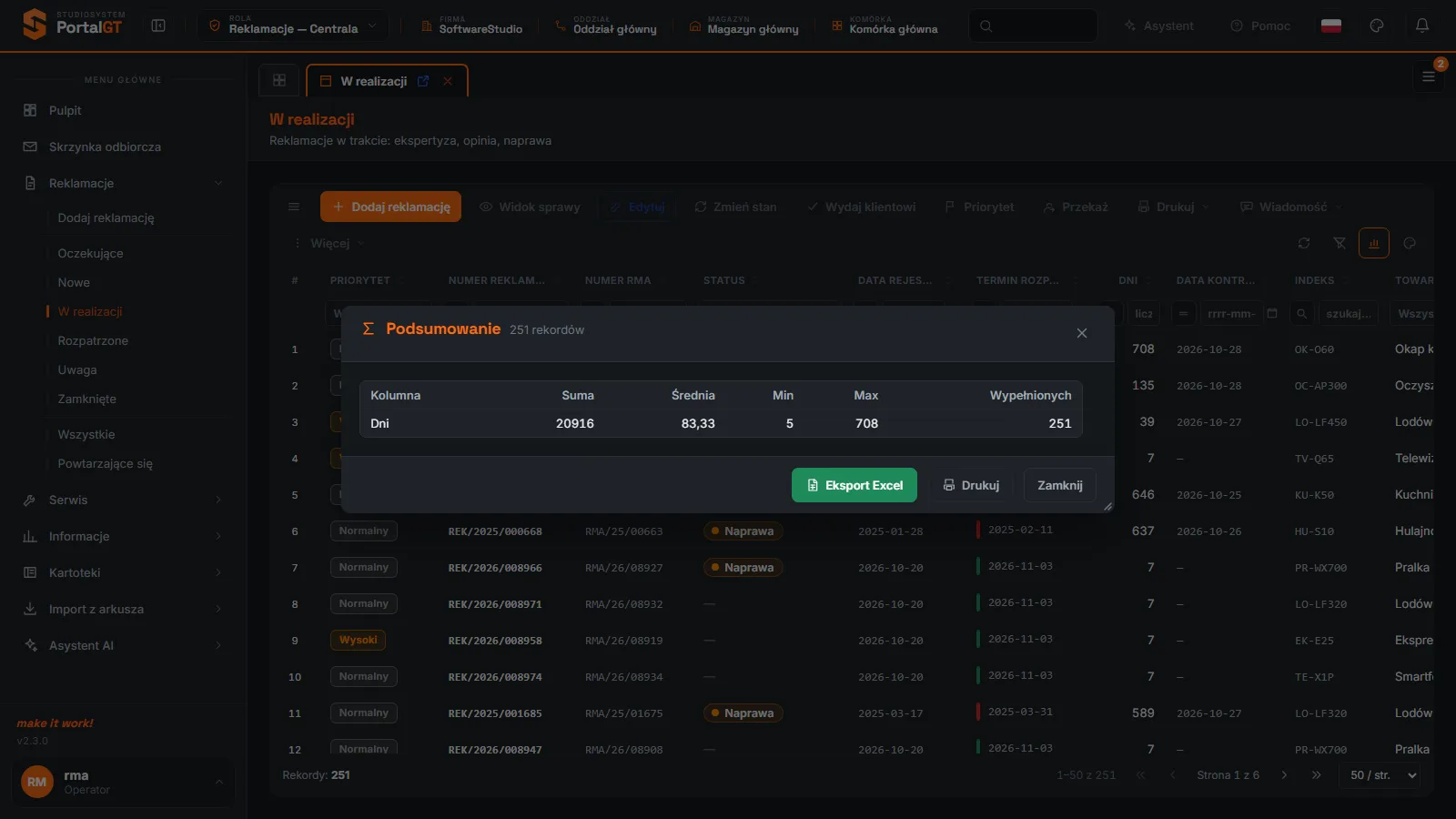Click the Drukuj button in dialog
Image resolution: width=1456 pixels, height=819 pixels.
[971, 485]
